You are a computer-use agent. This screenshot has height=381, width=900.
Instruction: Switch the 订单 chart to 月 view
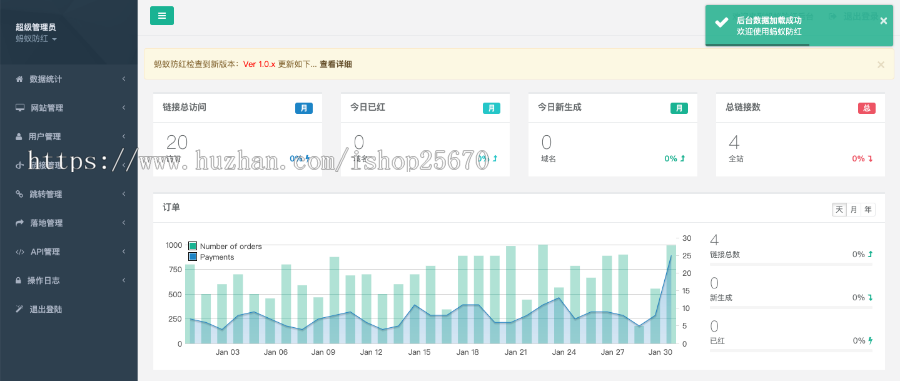[854, 209]
